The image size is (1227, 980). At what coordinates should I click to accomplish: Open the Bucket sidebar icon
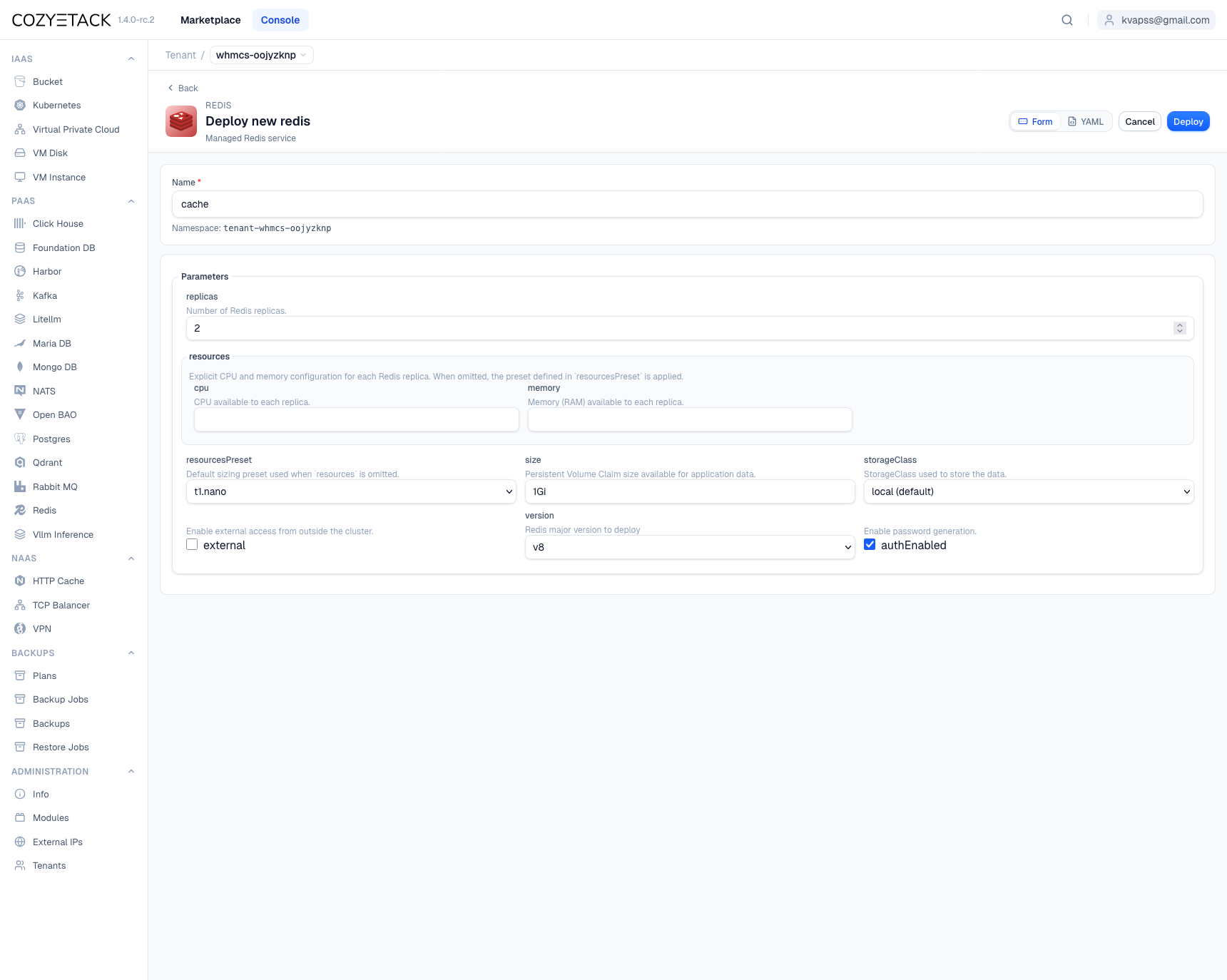(20, 81)
